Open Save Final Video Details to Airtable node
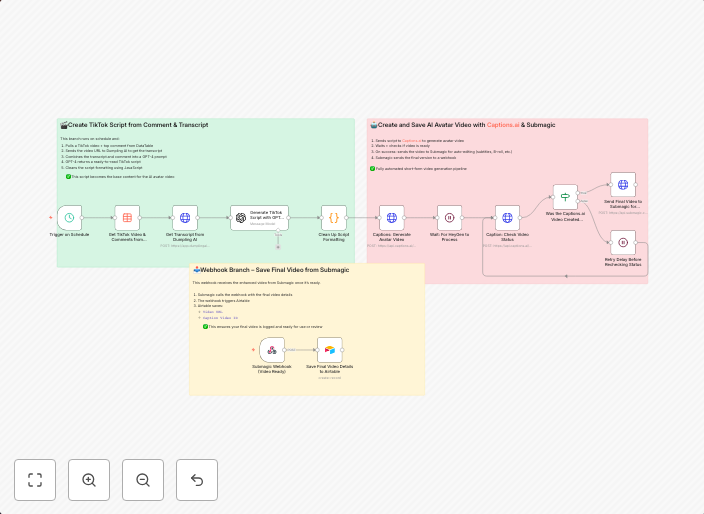The image size is (704, 514). [330, 350]
